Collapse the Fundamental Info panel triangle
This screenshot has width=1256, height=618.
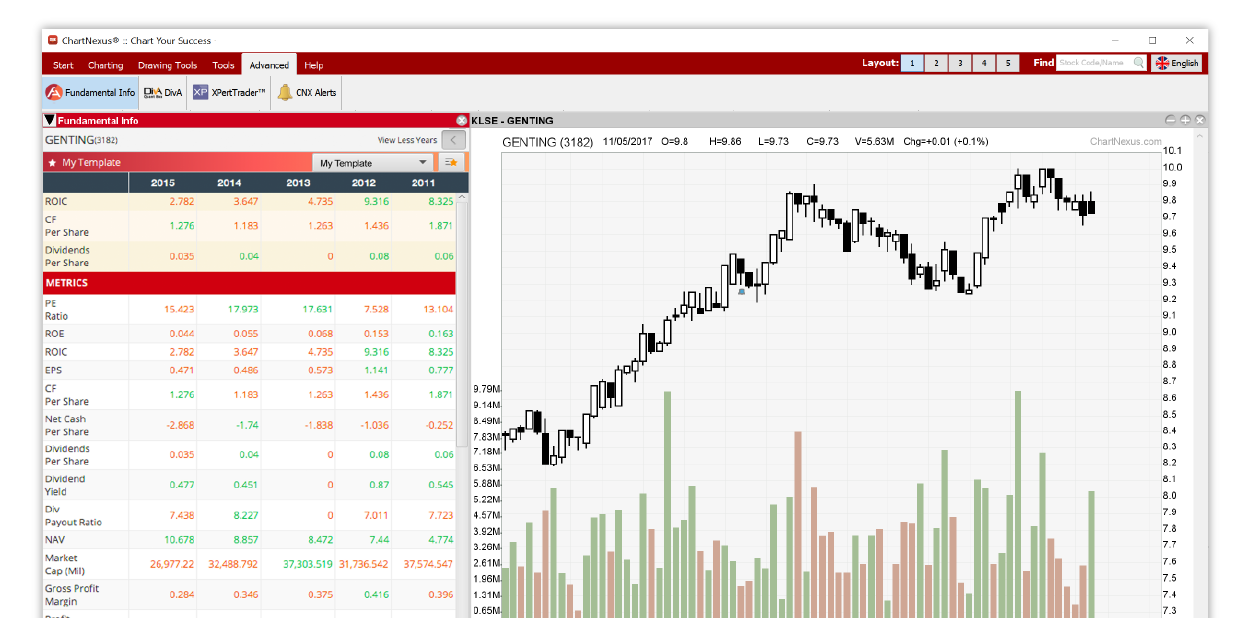50,120
